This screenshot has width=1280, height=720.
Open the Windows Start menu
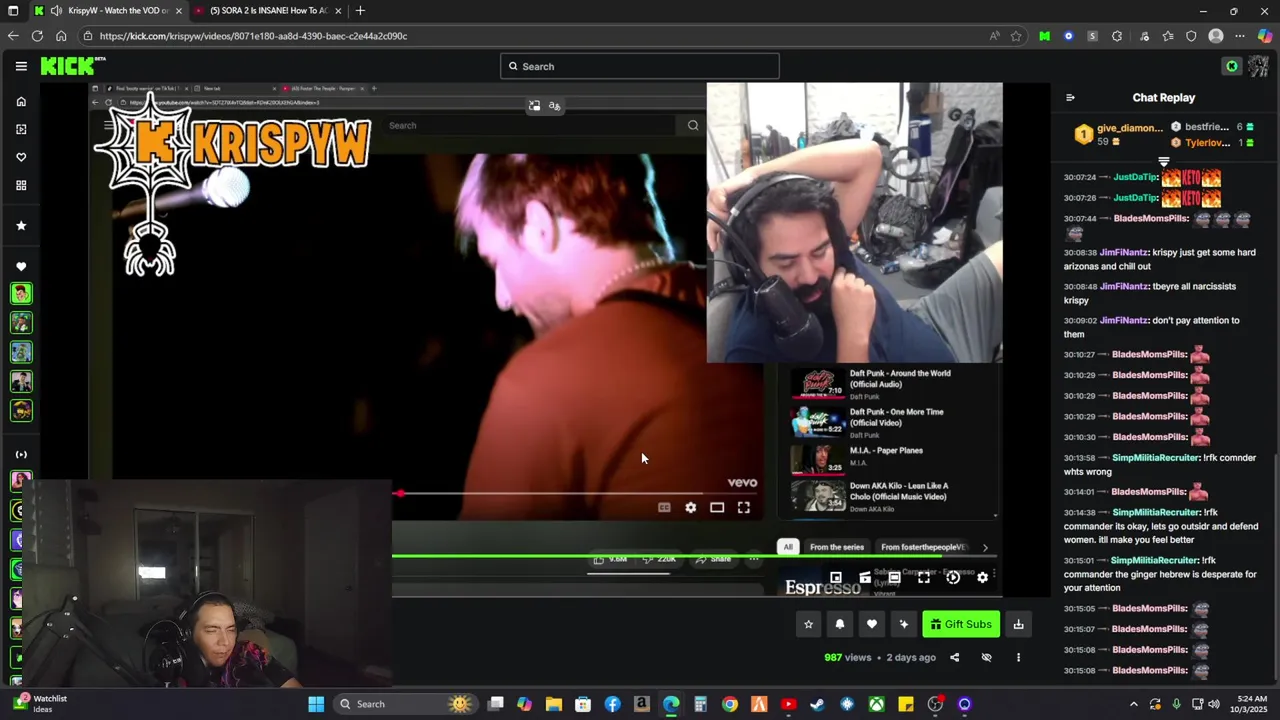[x=316, y=704]
